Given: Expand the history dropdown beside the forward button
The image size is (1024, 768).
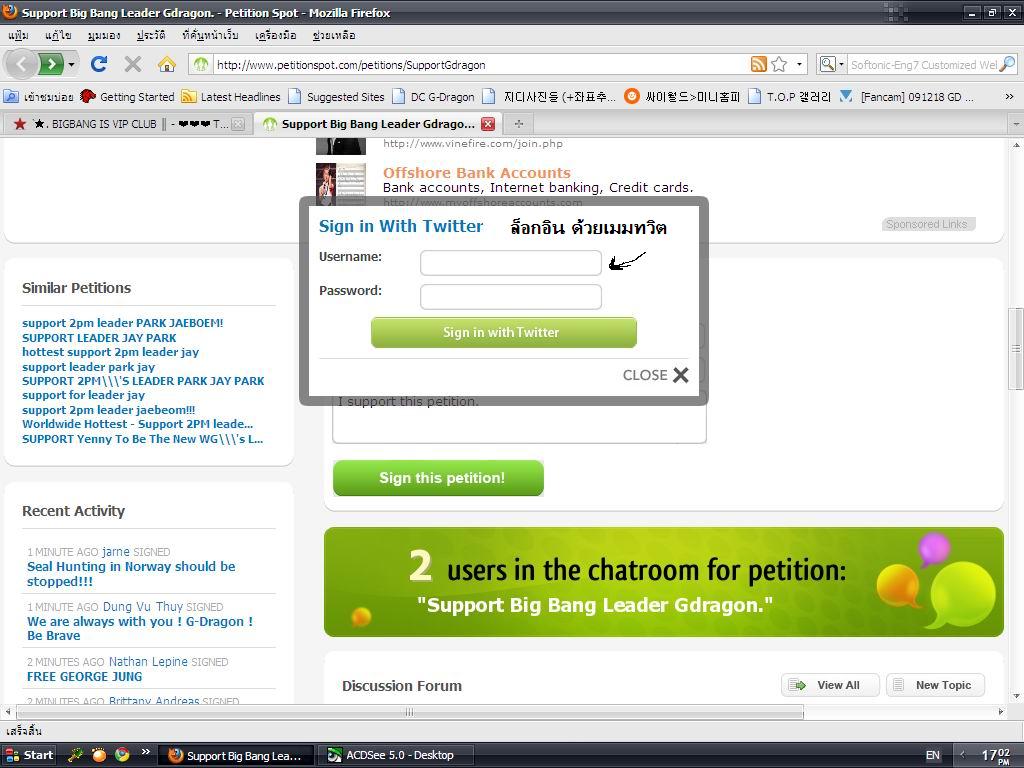Looking at the screenshot, I should coord(71,64).
